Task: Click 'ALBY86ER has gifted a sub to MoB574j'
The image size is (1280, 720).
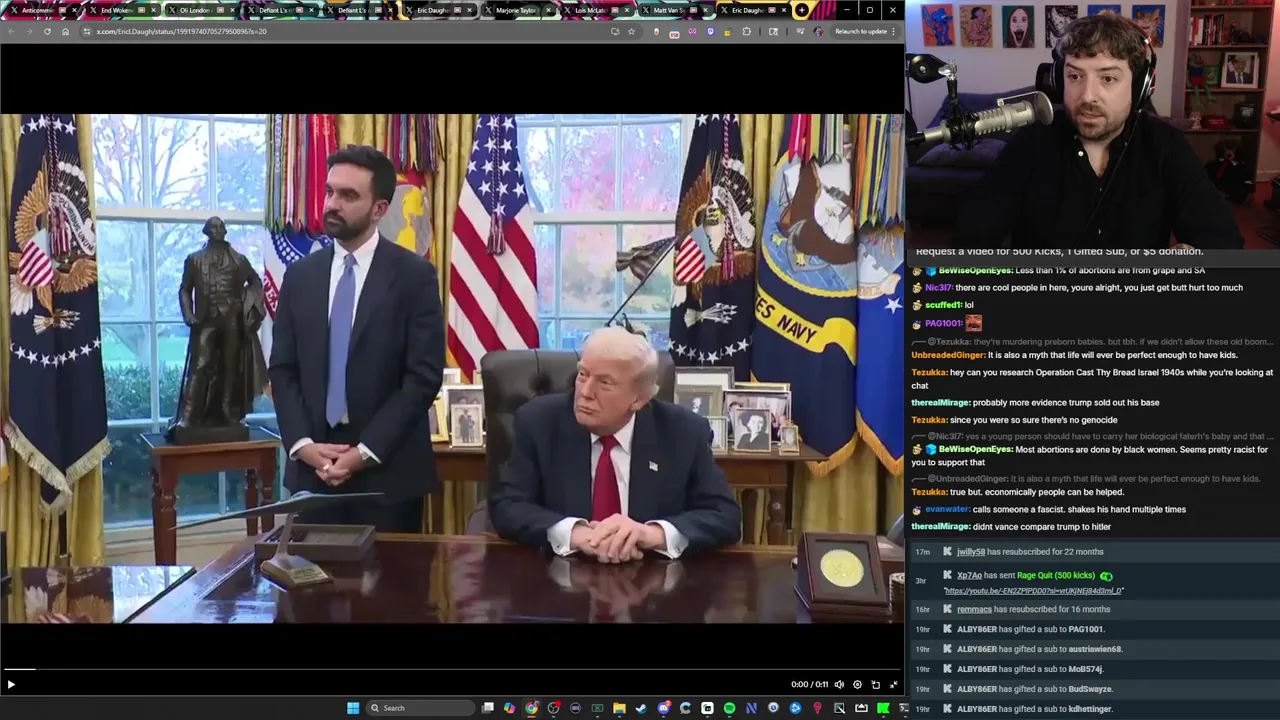Action: coord(1030,669)
